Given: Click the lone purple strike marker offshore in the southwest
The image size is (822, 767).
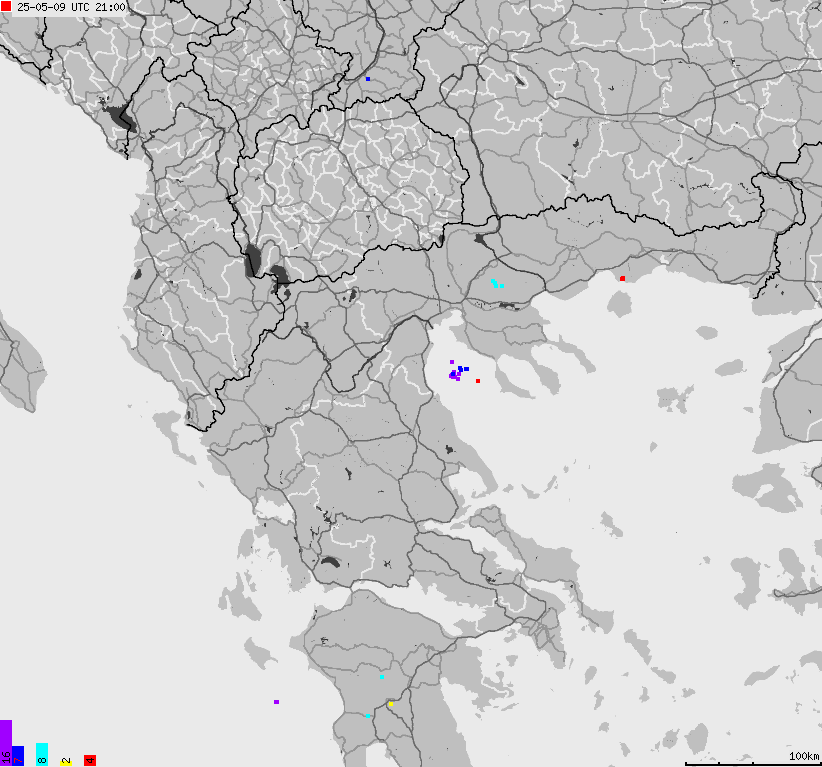Looking at the screenshot, I should pyautogui.click(x=276, y=701).
